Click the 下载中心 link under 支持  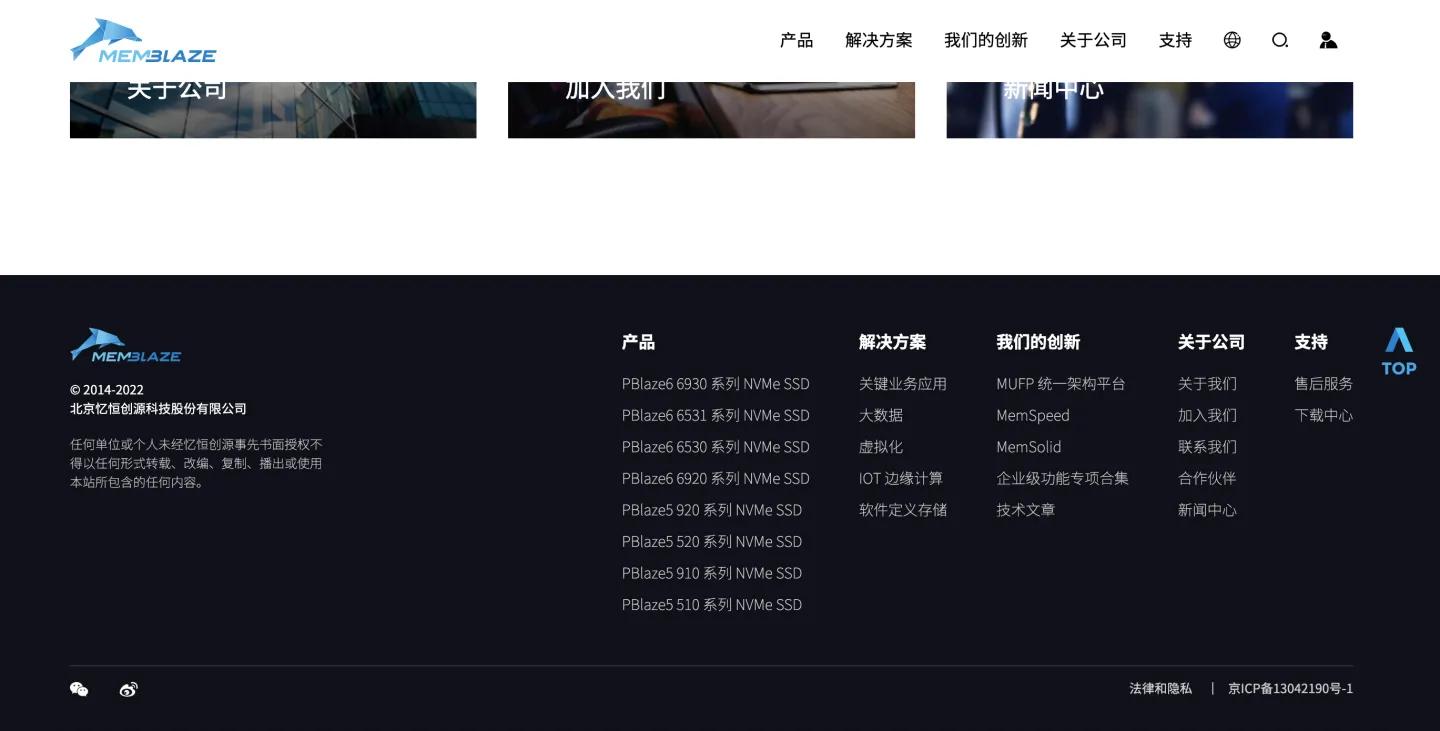(1323, 415)
